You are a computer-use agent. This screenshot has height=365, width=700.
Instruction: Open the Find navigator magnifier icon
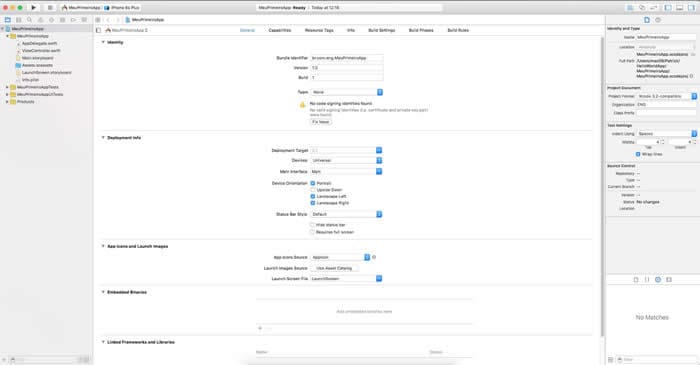29,20
